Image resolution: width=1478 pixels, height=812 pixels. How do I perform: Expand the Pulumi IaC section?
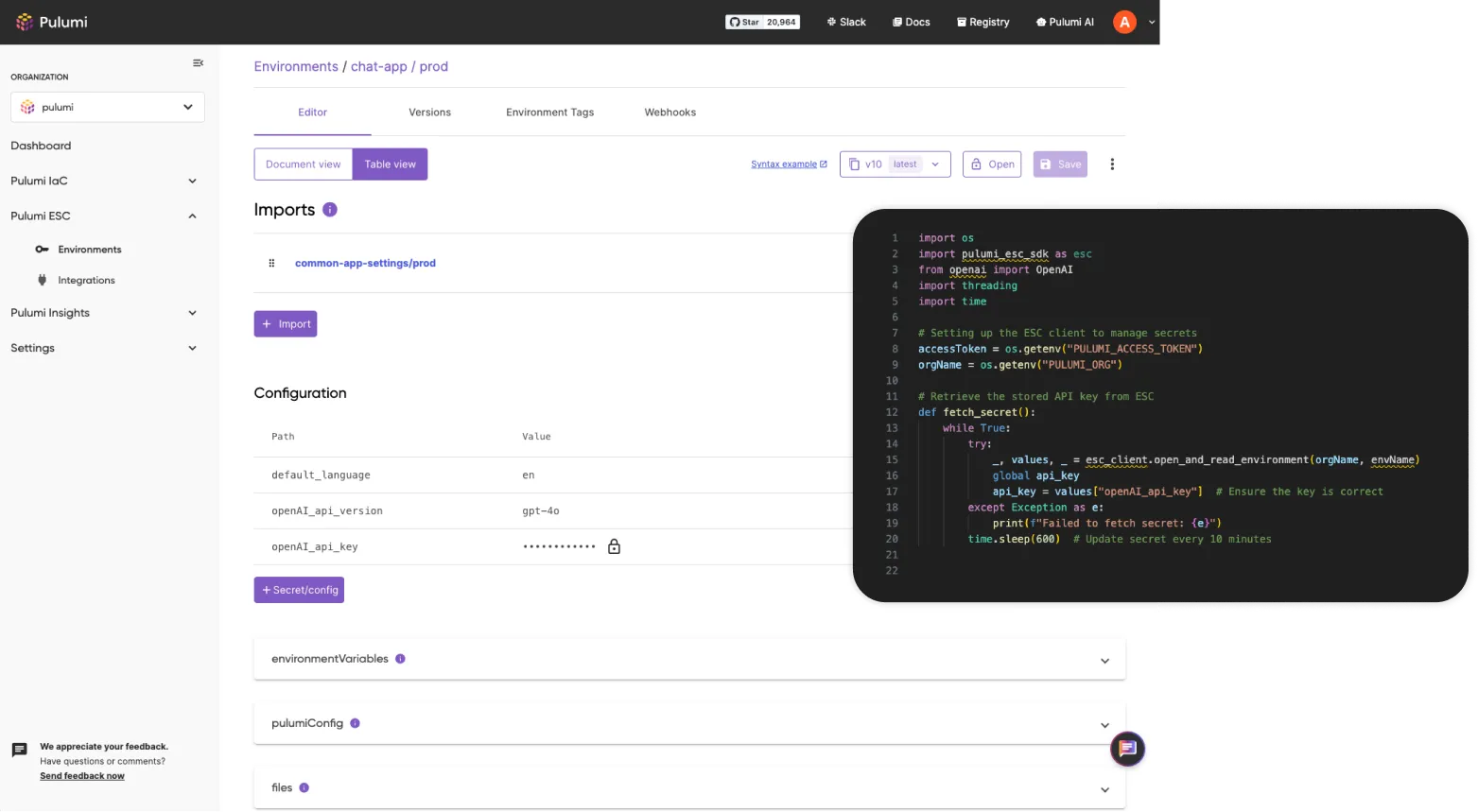click(x=192, y=181)
